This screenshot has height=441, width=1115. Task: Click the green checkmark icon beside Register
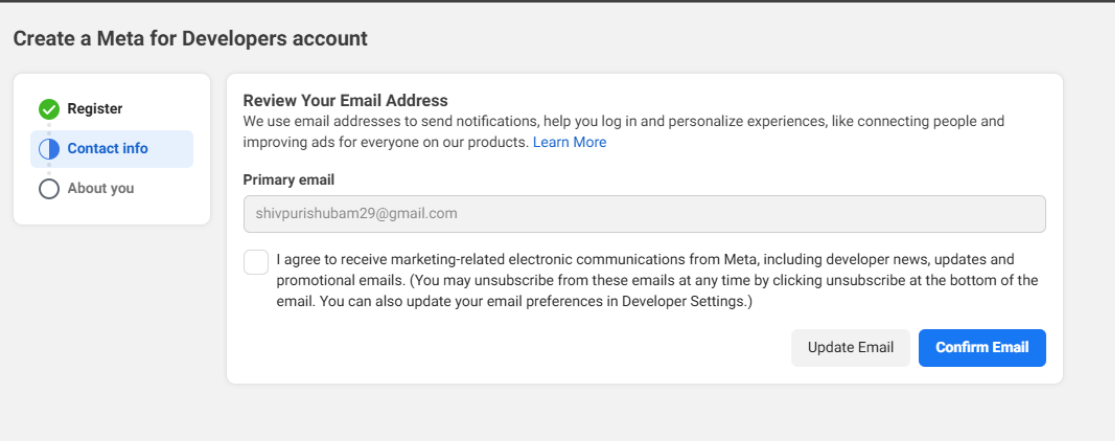pos(49,109)
